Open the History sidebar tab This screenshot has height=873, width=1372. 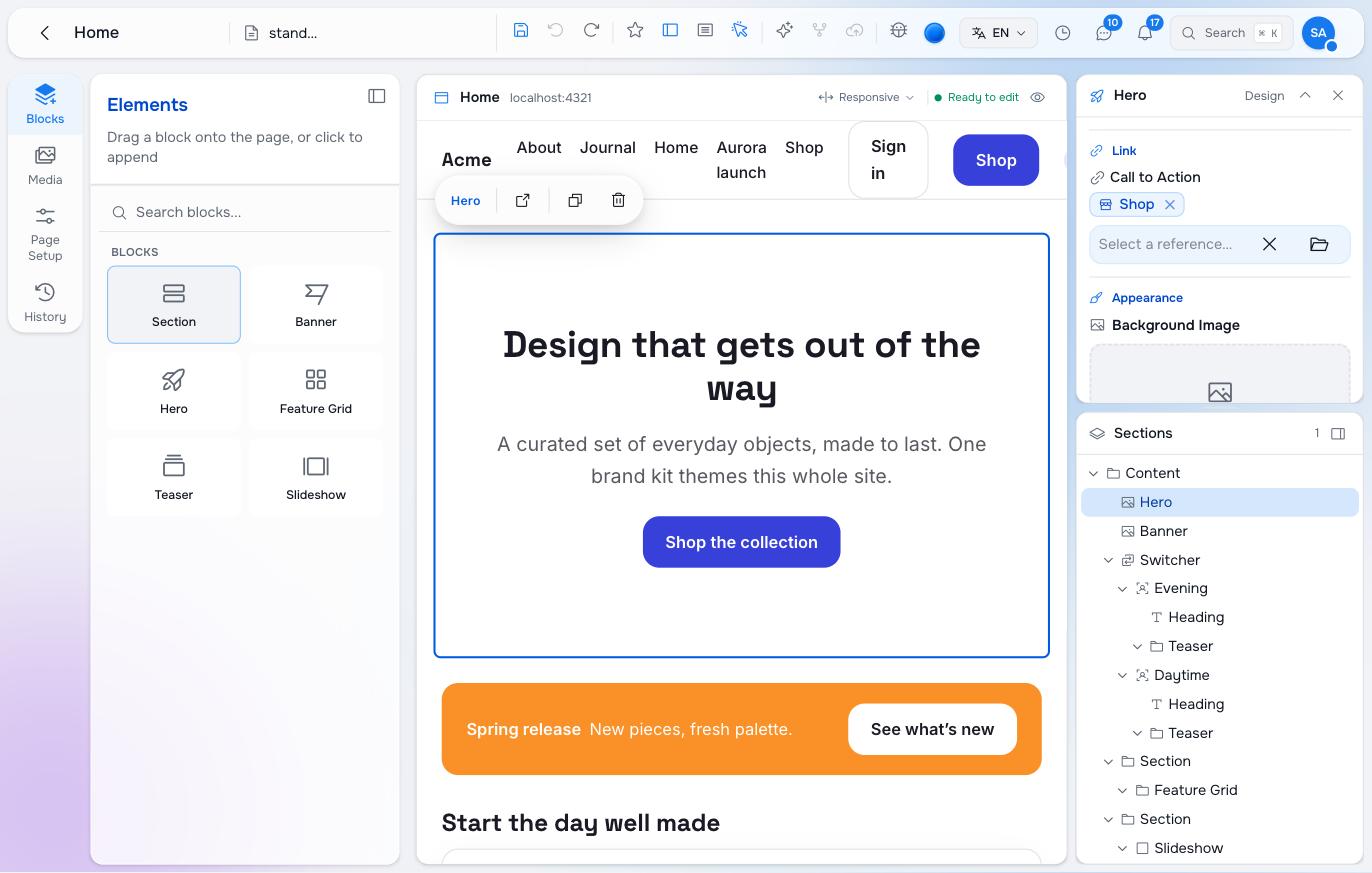click(45, 302)
